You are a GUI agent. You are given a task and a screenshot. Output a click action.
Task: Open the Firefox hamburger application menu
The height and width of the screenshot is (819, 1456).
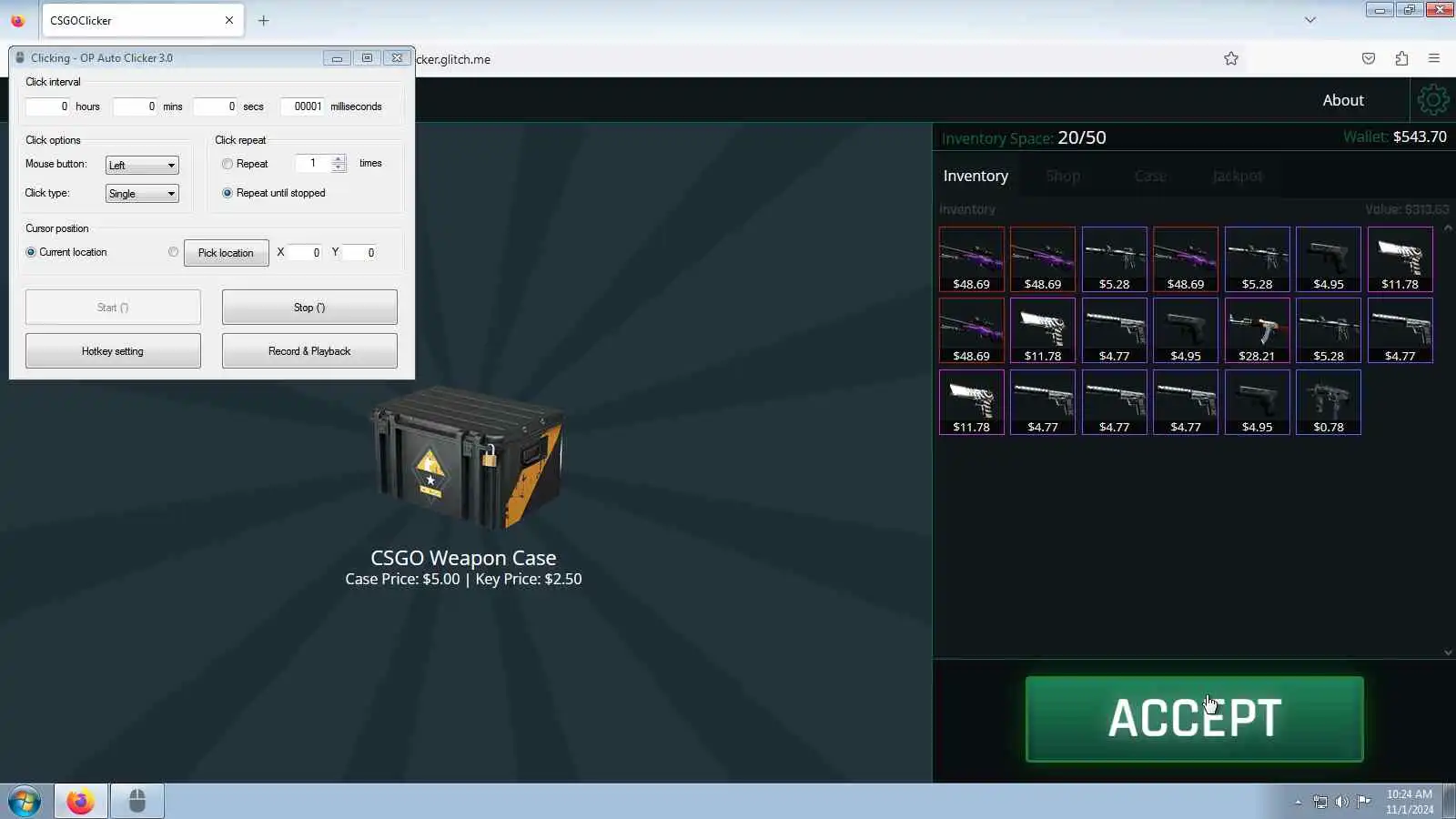click(x=1434, y=58)
